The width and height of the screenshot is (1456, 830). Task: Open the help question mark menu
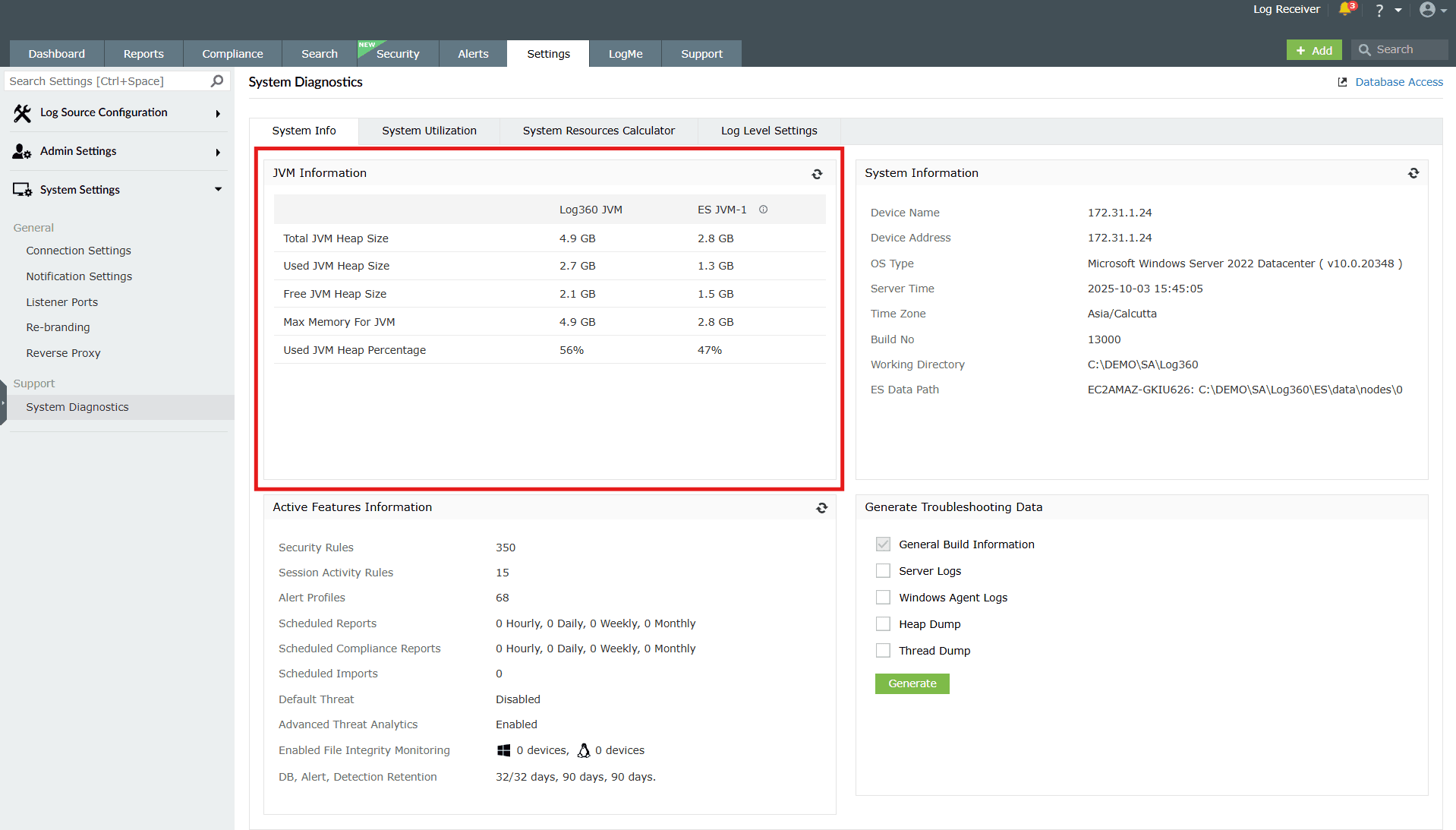pyautogui.click(x=1379, y=10)
